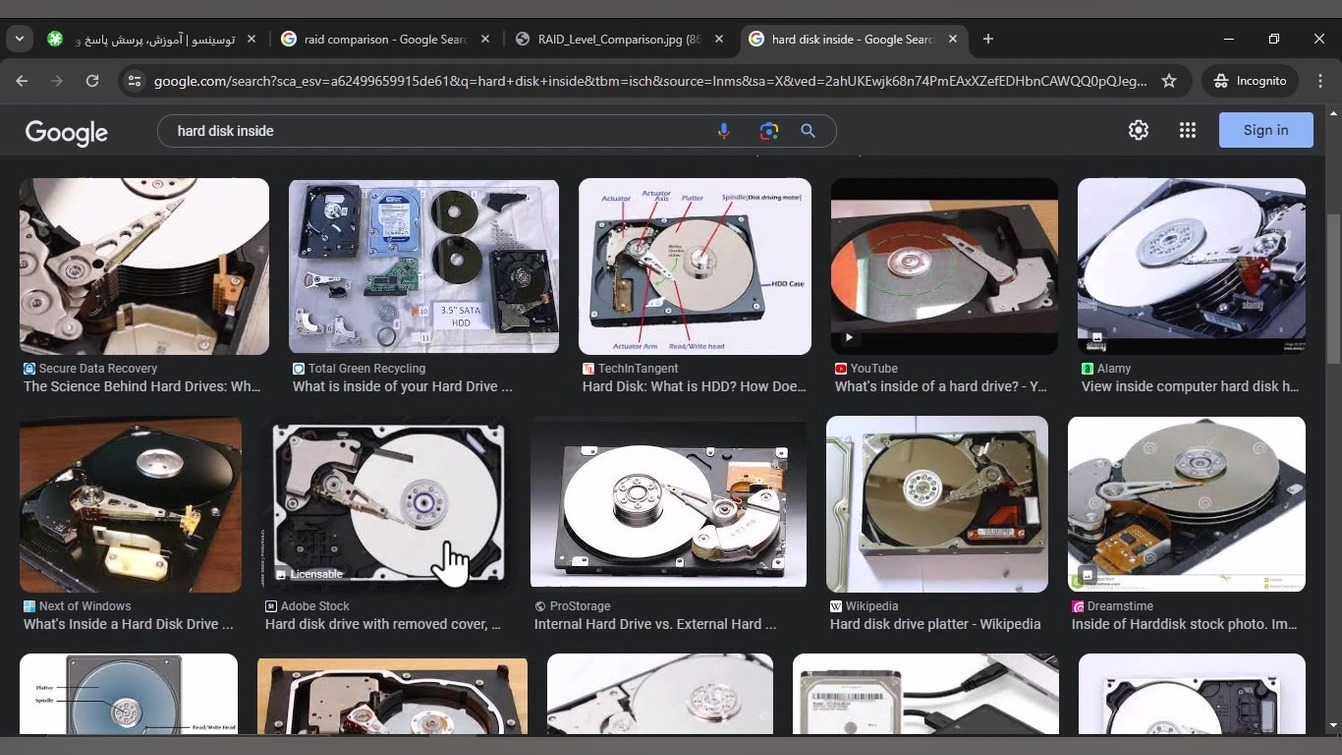Click the Alamy source favicon

click(x=1087, y=369)
